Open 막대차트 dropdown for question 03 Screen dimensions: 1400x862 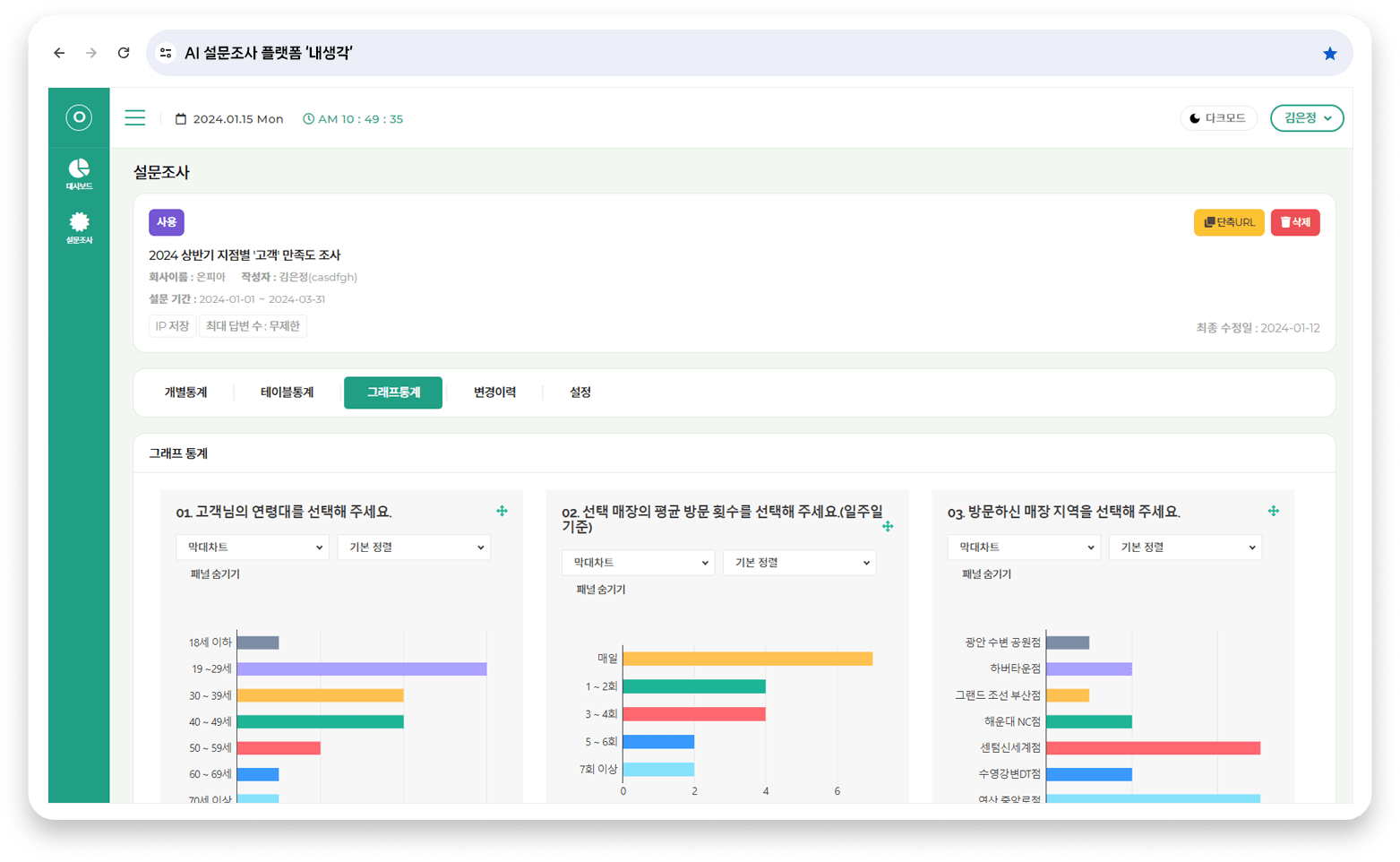pyautogui.click(x=1024, y=547)
